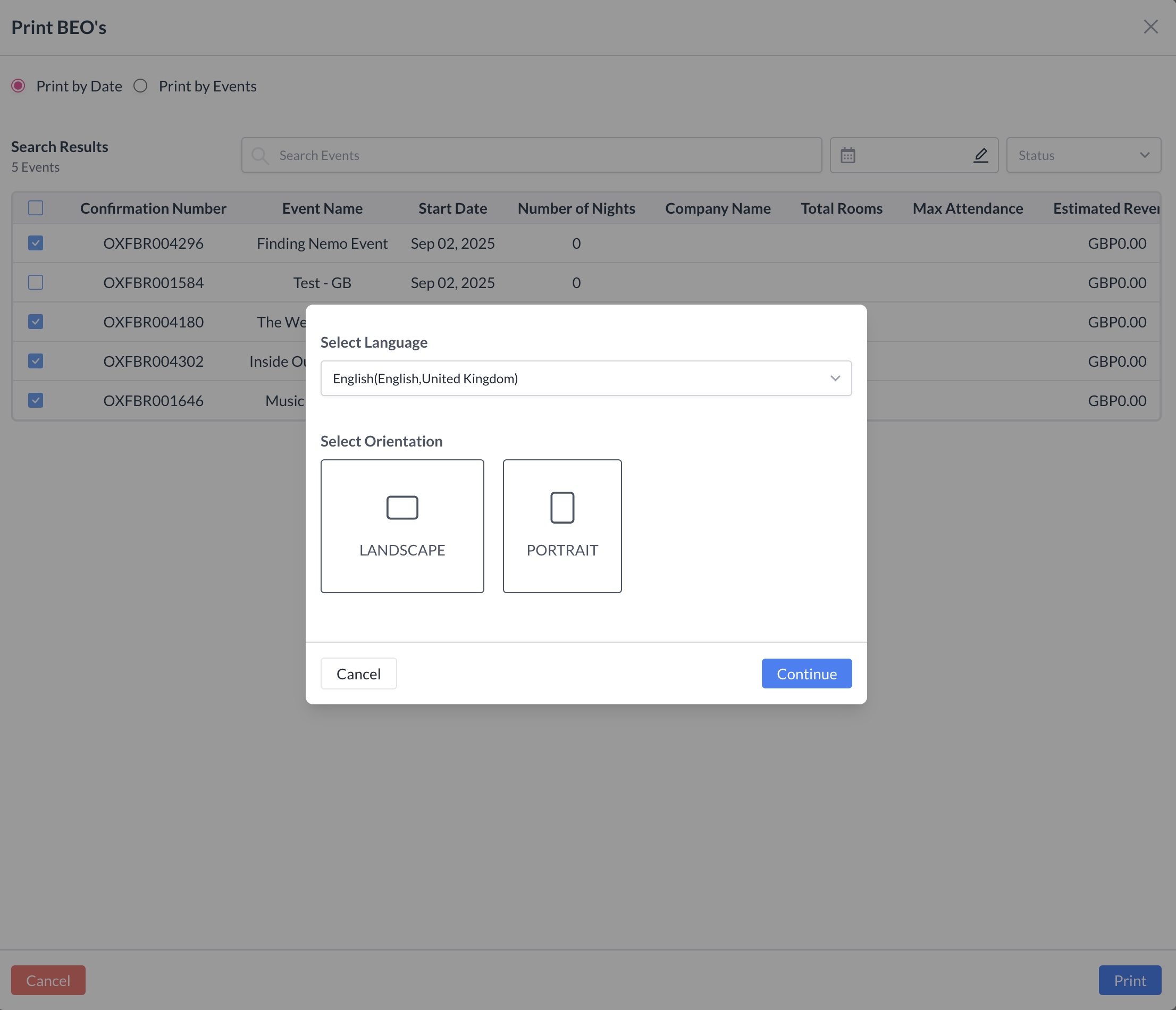Uncheck the OXFBR004296 row checkbox
Image resolution: width=1176 pixels, height=1010 pixels.
(x=36, y=243)
